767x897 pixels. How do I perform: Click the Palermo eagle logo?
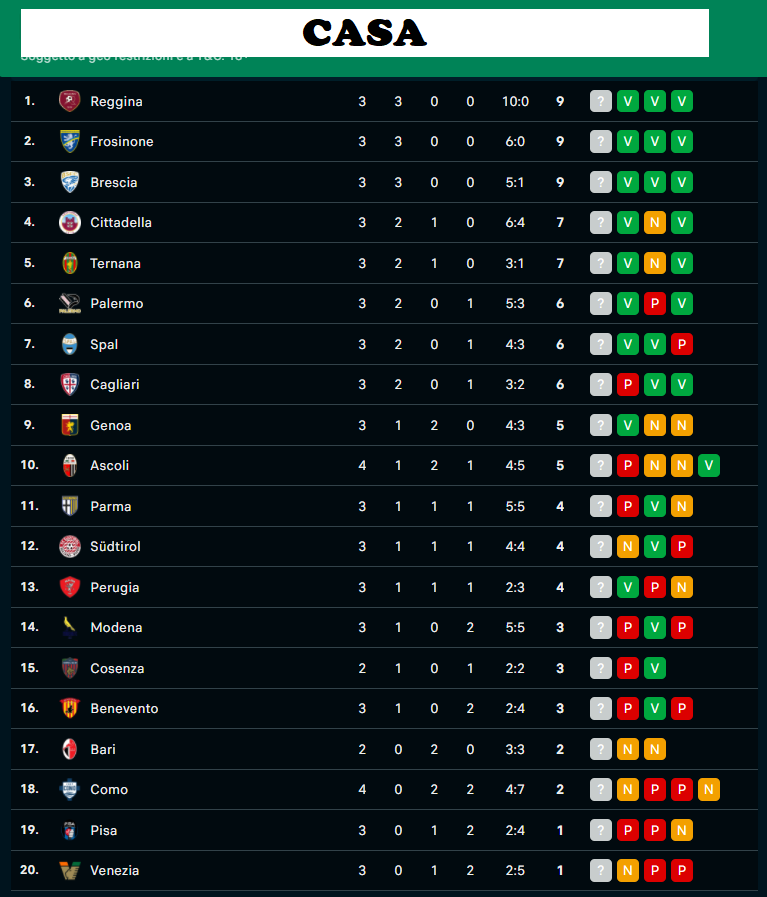point(70,303)
